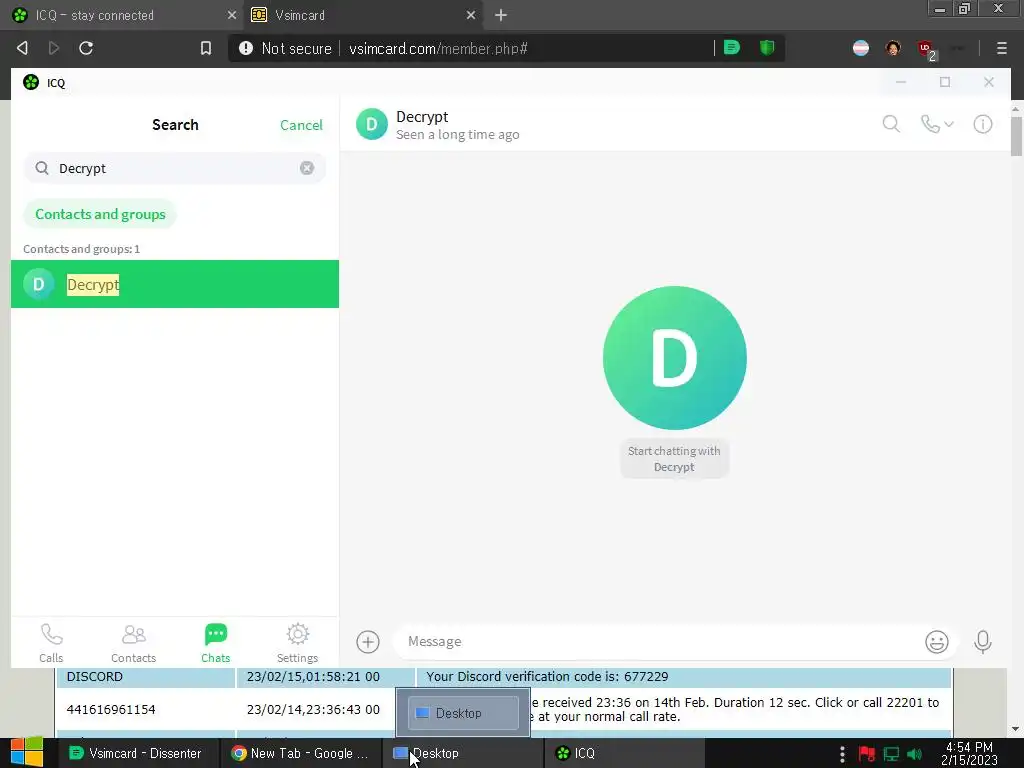1024x768 pixels.
Task: Start a call with Decrypt
Action: click(x=930, y=124)
